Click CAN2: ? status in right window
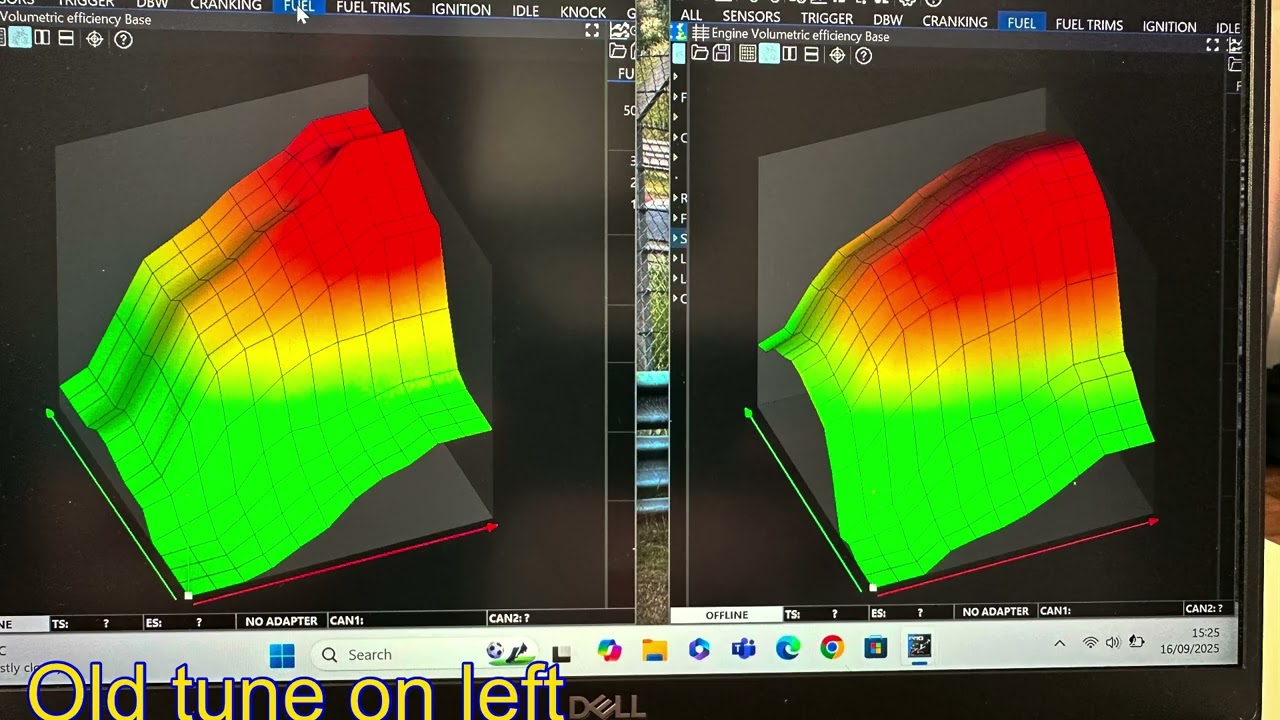 (1207, 608)
